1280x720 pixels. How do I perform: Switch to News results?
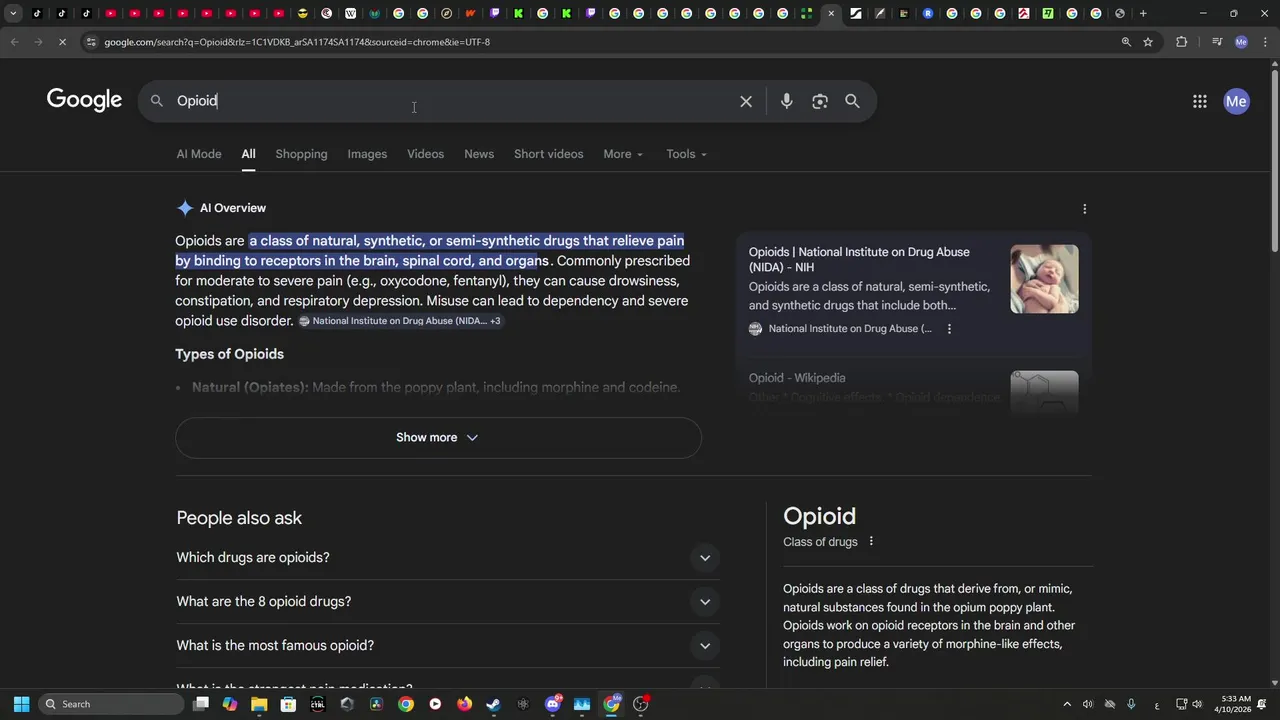click(x=479, y=154)
